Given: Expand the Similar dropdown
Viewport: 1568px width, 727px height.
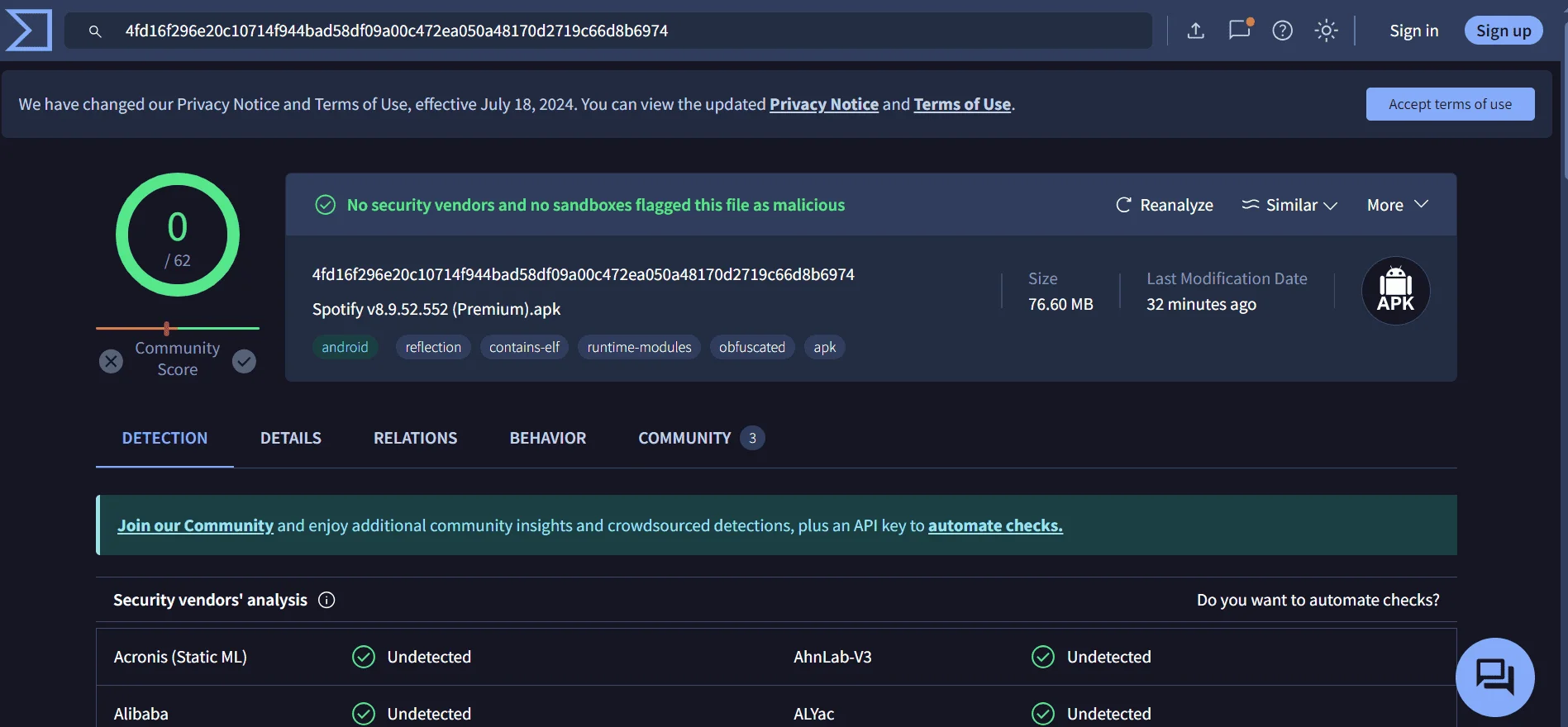Looking at the screenshot, I should click(x=1289, y=205).
